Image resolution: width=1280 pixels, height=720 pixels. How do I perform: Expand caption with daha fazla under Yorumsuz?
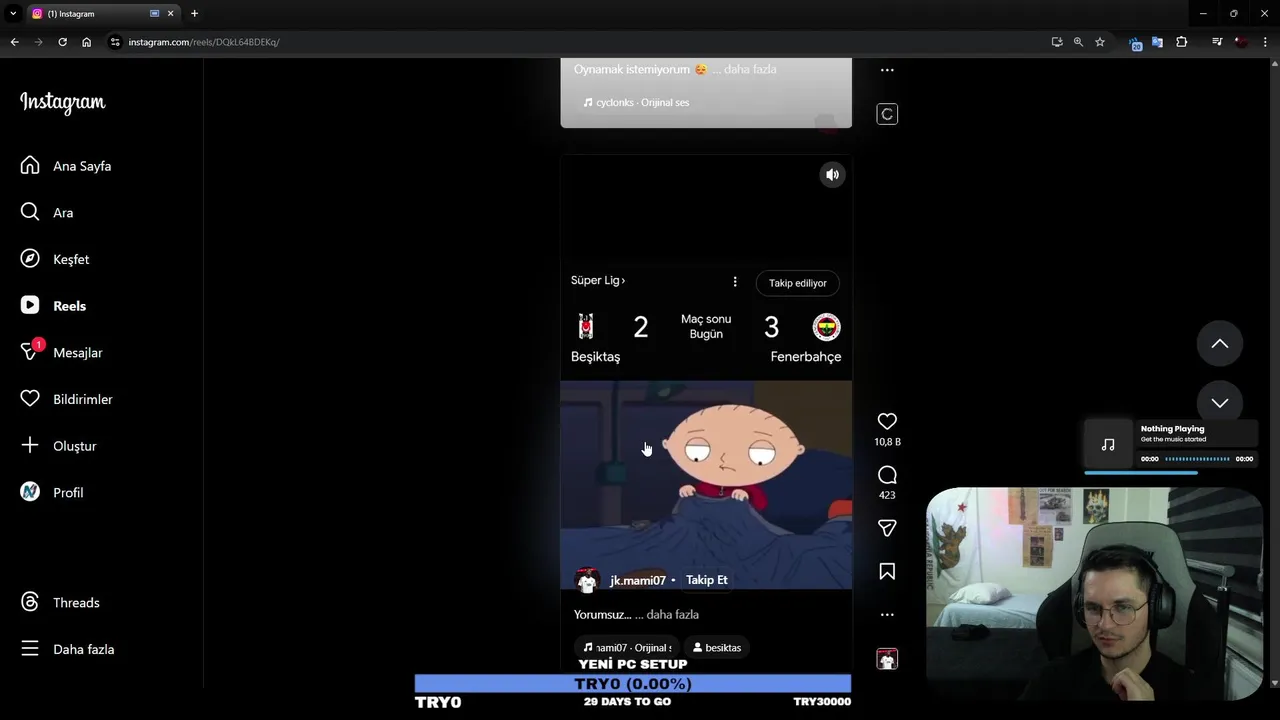(673, 615)
